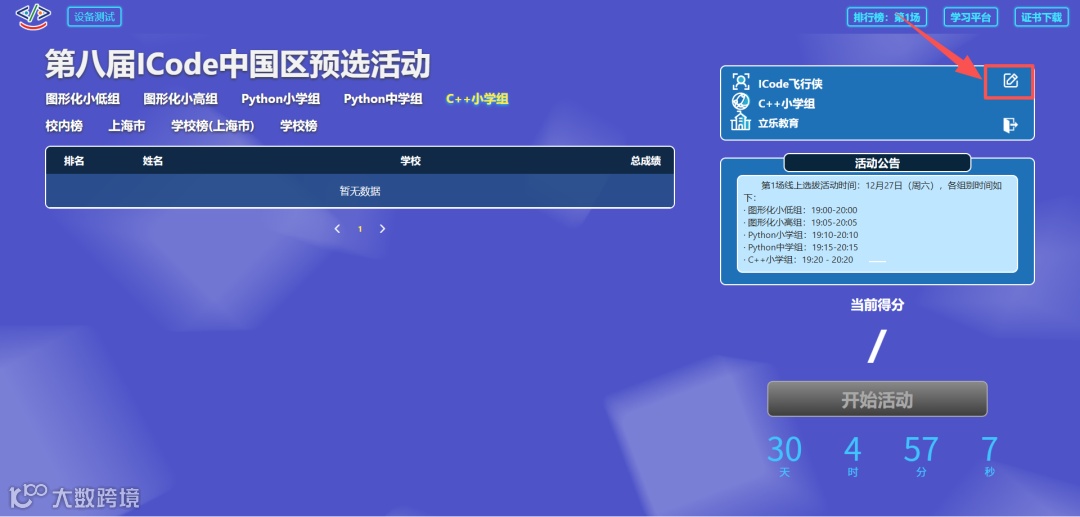Click the school building icon beside 立乐教育

tap(740, 123)
